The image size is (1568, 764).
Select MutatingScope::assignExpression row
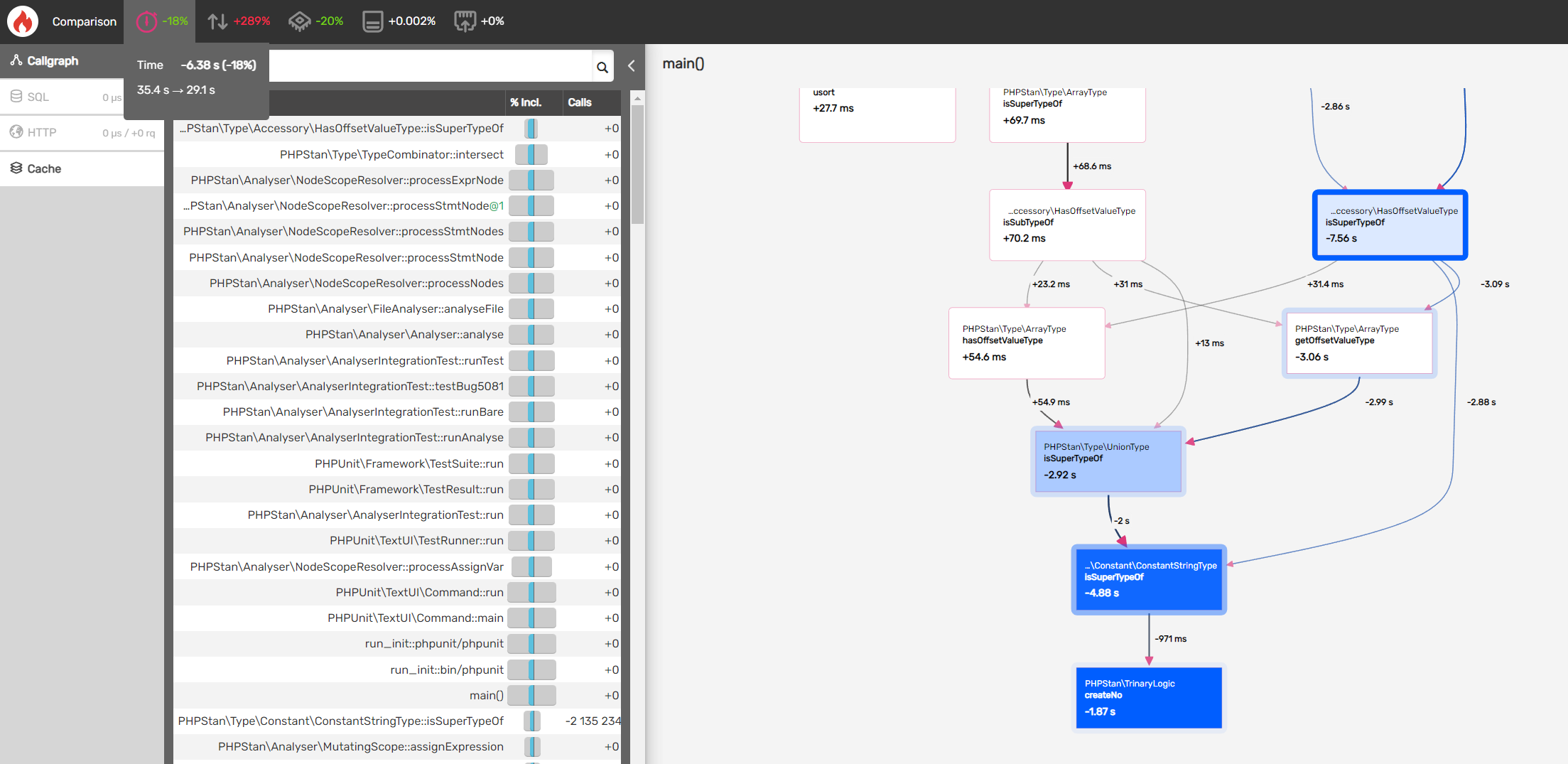point(397,746)
